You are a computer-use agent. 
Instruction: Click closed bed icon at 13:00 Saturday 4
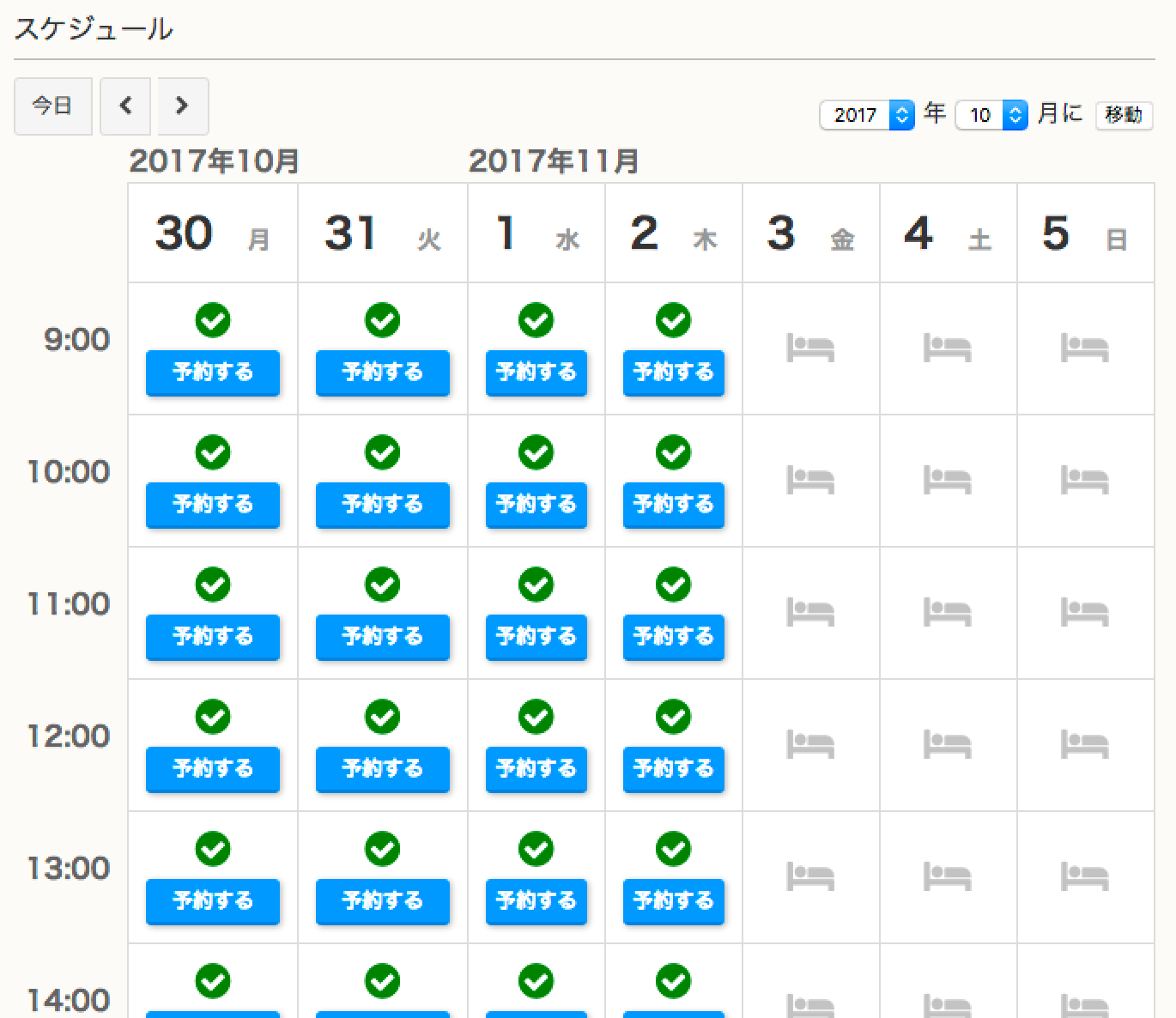(x=948, y=877)
